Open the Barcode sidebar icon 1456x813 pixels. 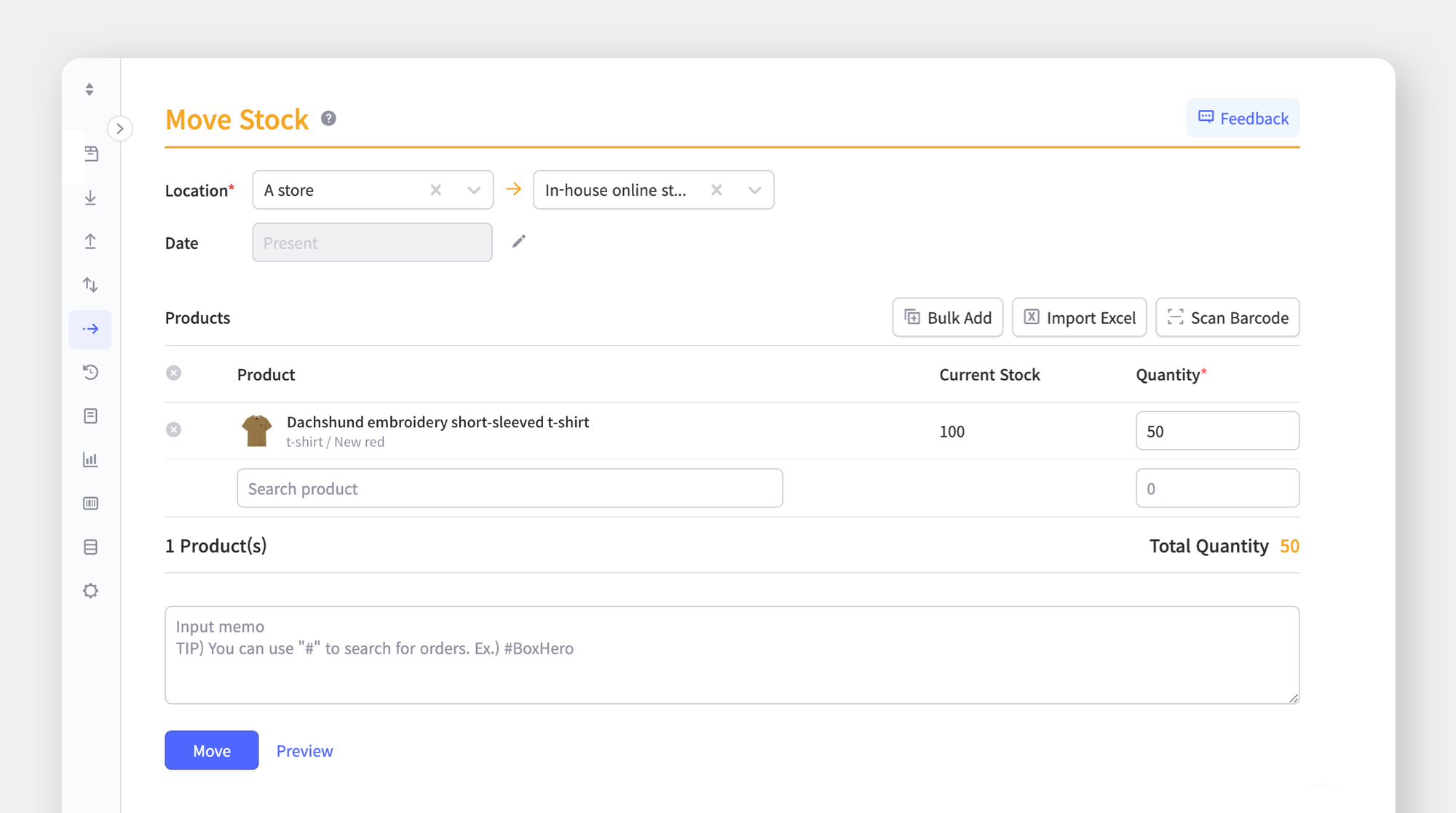(90, 503)
